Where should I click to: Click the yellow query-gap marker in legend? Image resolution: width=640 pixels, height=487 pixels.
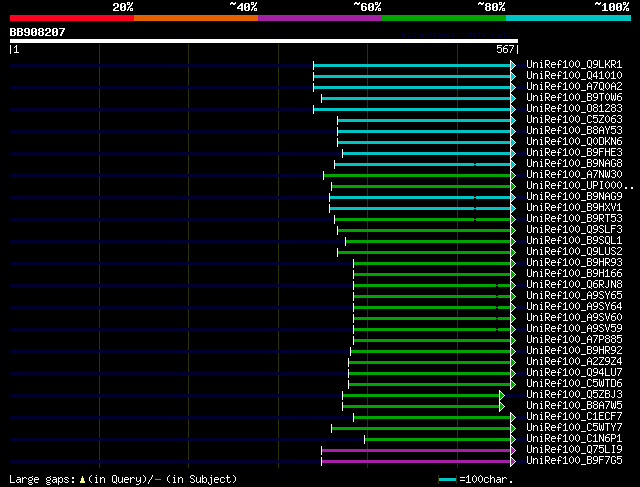[x=82, y=480]
